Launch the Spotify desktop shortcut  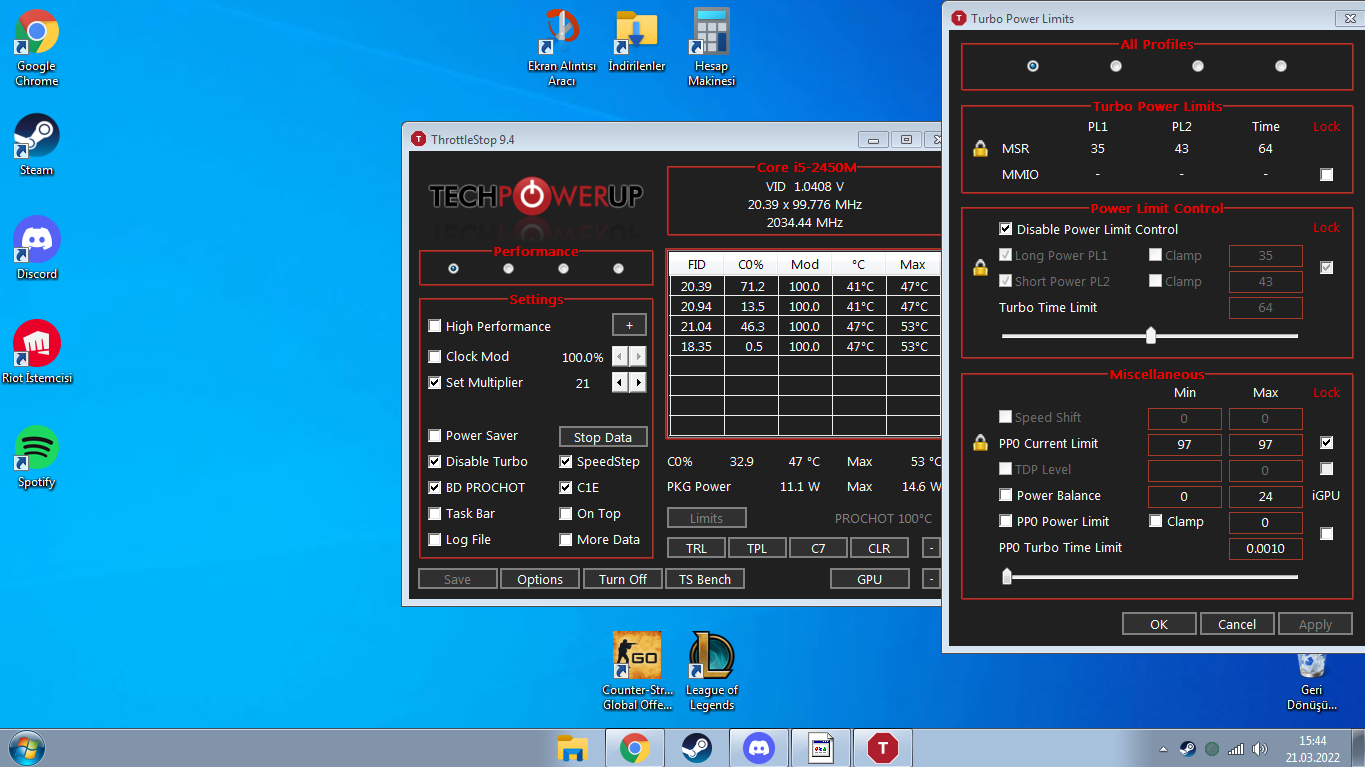[37, 448]
